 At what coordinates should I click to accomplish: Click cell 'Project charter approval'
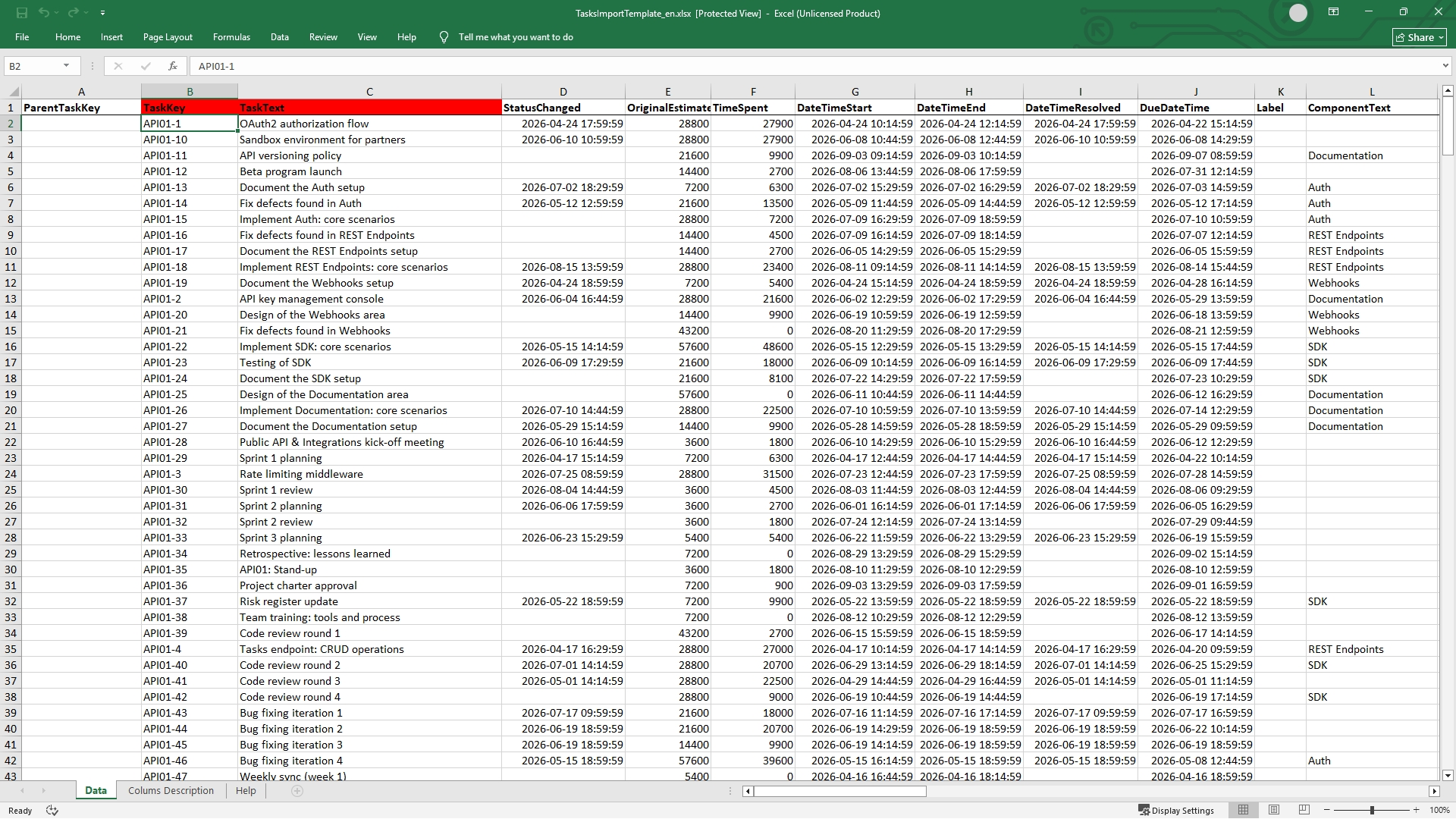coord(369,585)
